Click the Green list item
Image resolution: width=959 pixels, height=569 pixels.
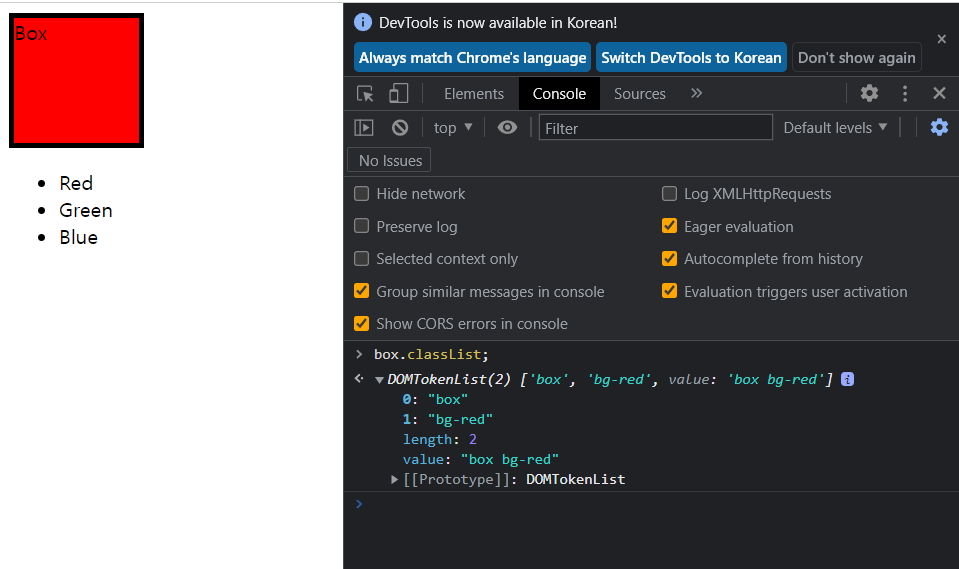(86, 210)
